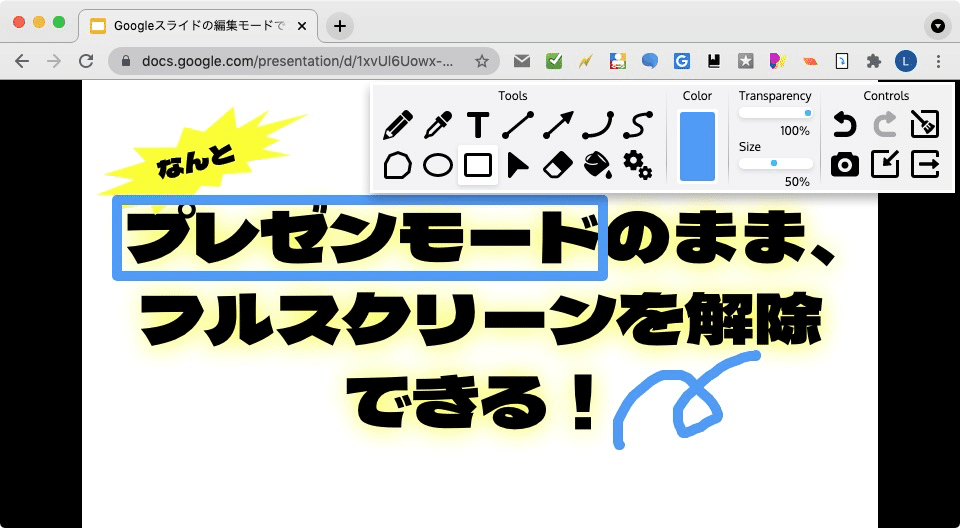Select the Arrow drawing tool
Viewport: 960px width, 528px height.
click(558, 126)
